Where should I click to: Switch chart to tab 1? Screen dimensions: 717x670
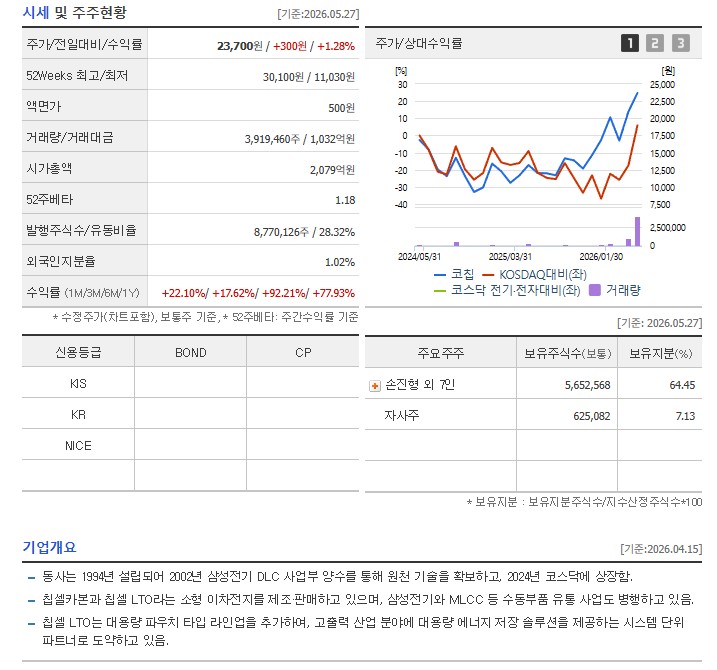point(630,43)
